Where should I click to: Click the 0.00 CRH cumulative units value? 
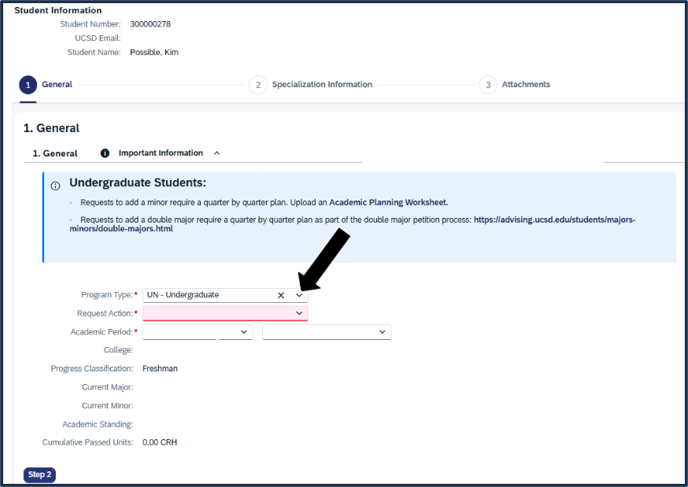coord(160,442)
